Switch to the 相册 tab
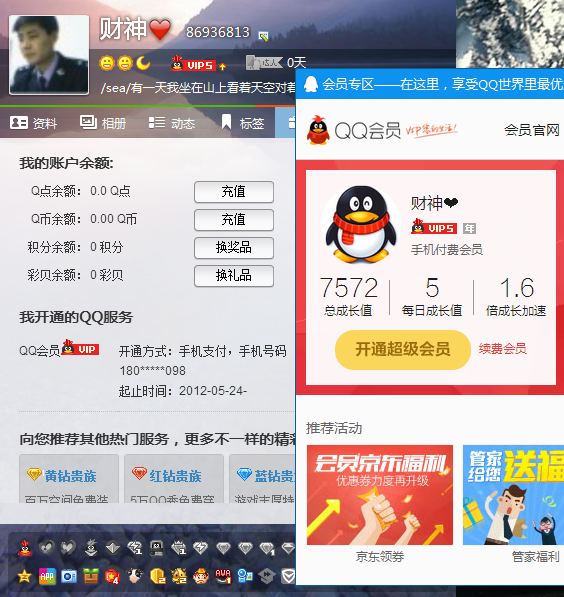Image resolution: width=564 pixels, height=597 pixels. pos(103,123)
